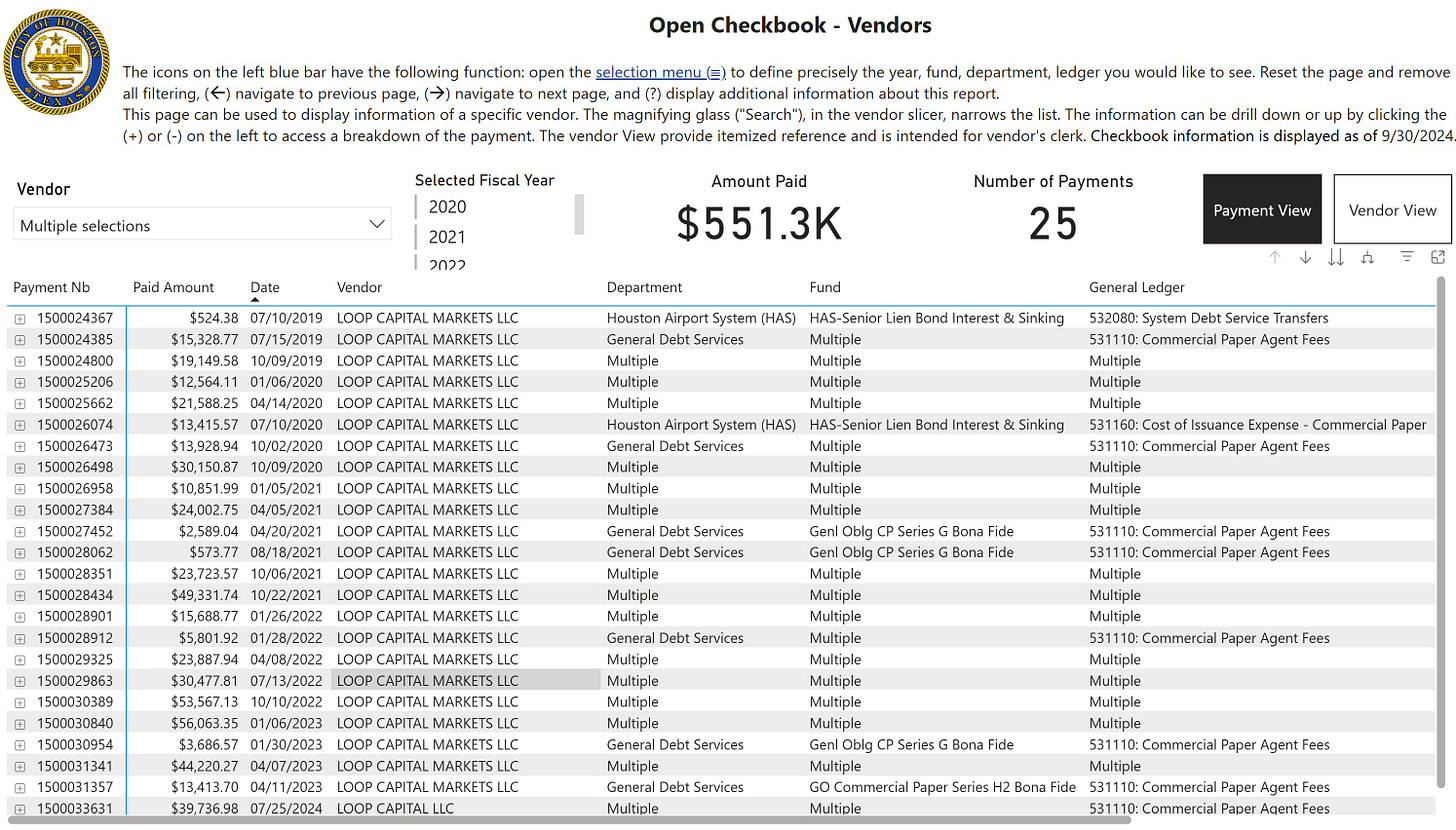Click the fiscal year slicer scrollbar
Viewport: 1456px width, 830px height.
pyautogui.click(x=579, y=214)
